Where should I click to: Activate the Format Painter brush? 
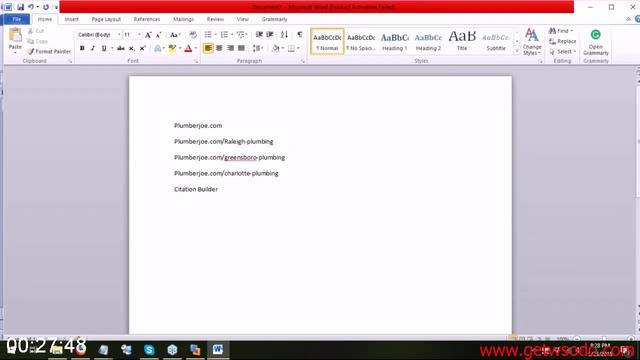click(x=49, y=51)
